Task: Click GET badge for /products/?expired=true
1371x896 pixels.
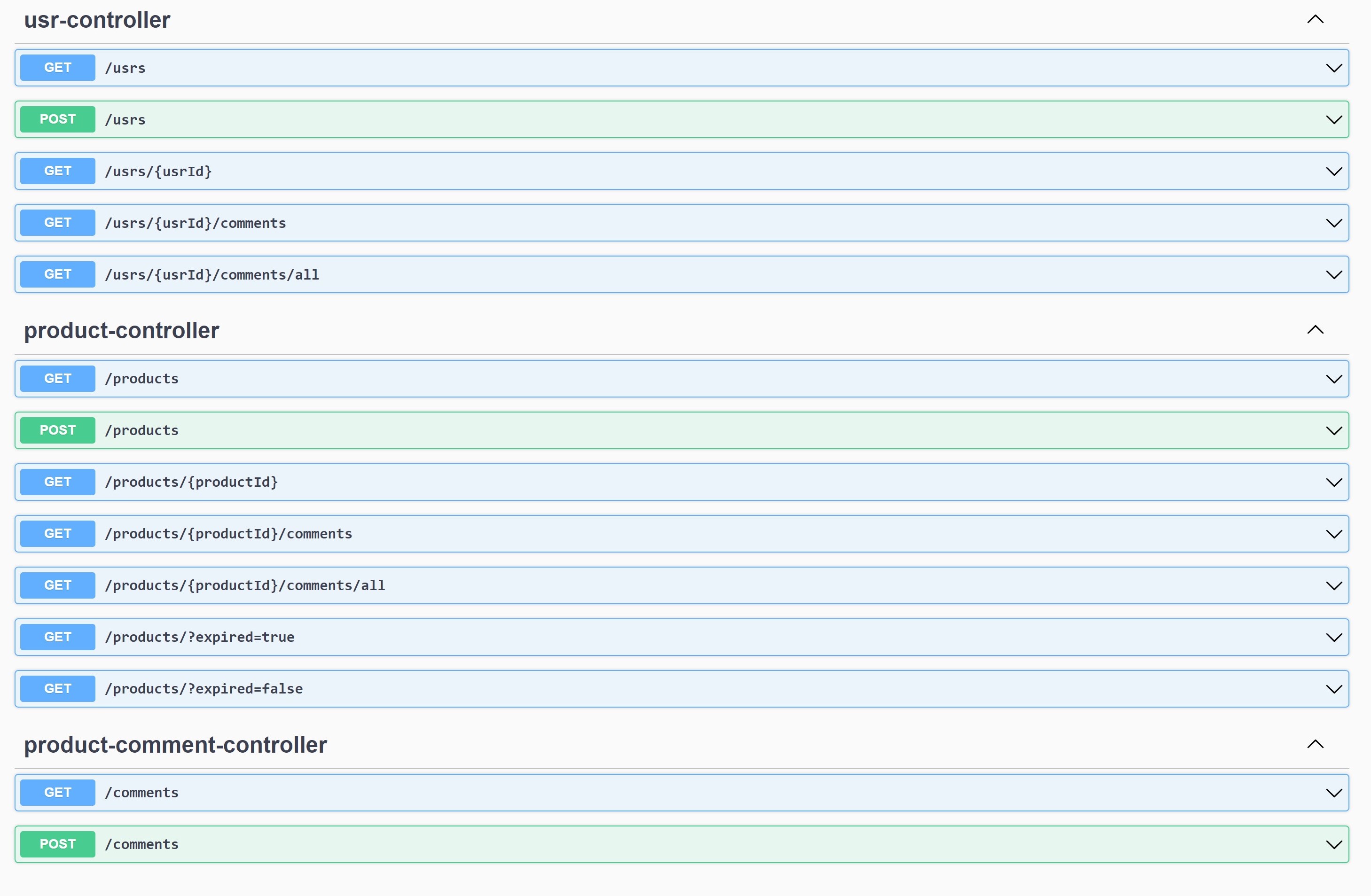Action: click(58, 637)
